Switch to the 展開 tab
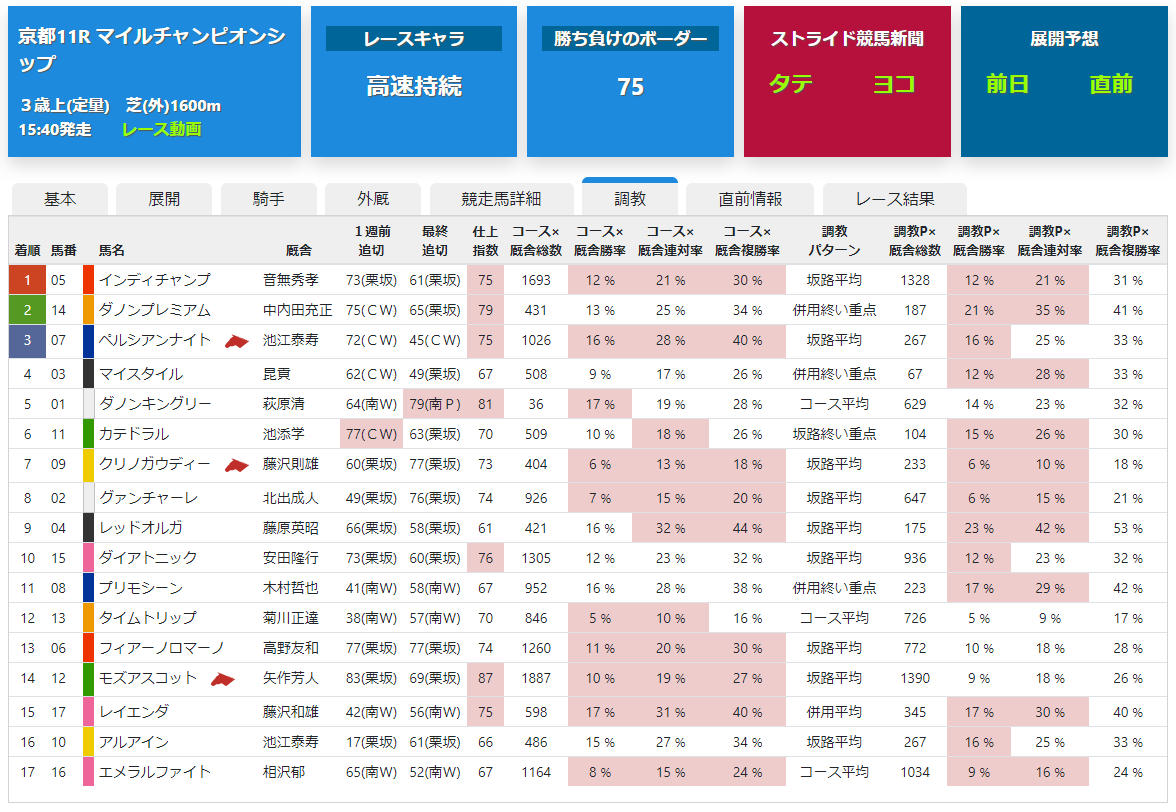Viewport: 1176px width, 812px height. point(164,199)
